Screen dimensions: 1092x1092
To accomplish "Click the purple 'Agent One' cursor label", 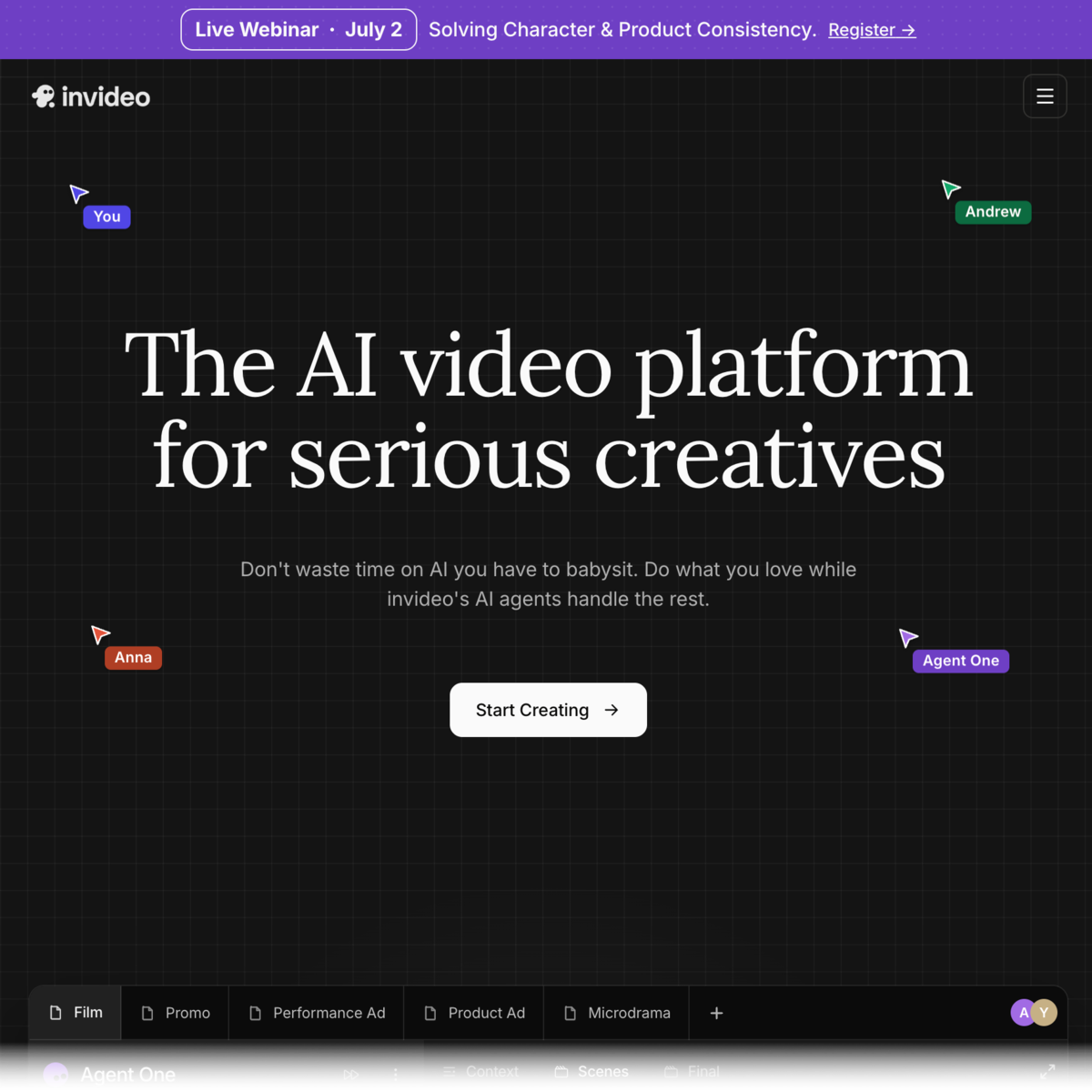I will [x=961, y=661].
